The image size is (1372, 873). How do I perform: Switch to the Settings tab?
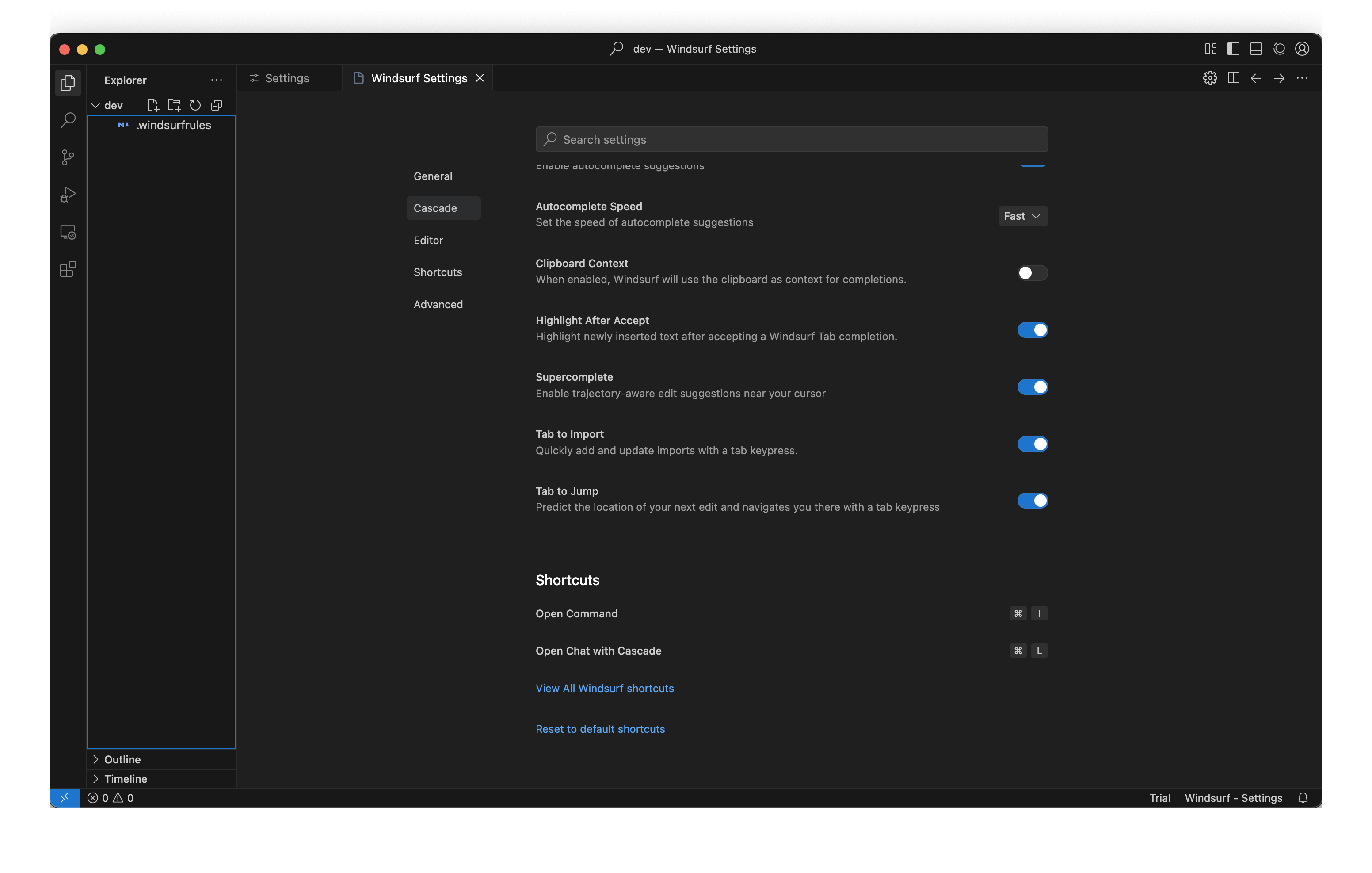286,78
